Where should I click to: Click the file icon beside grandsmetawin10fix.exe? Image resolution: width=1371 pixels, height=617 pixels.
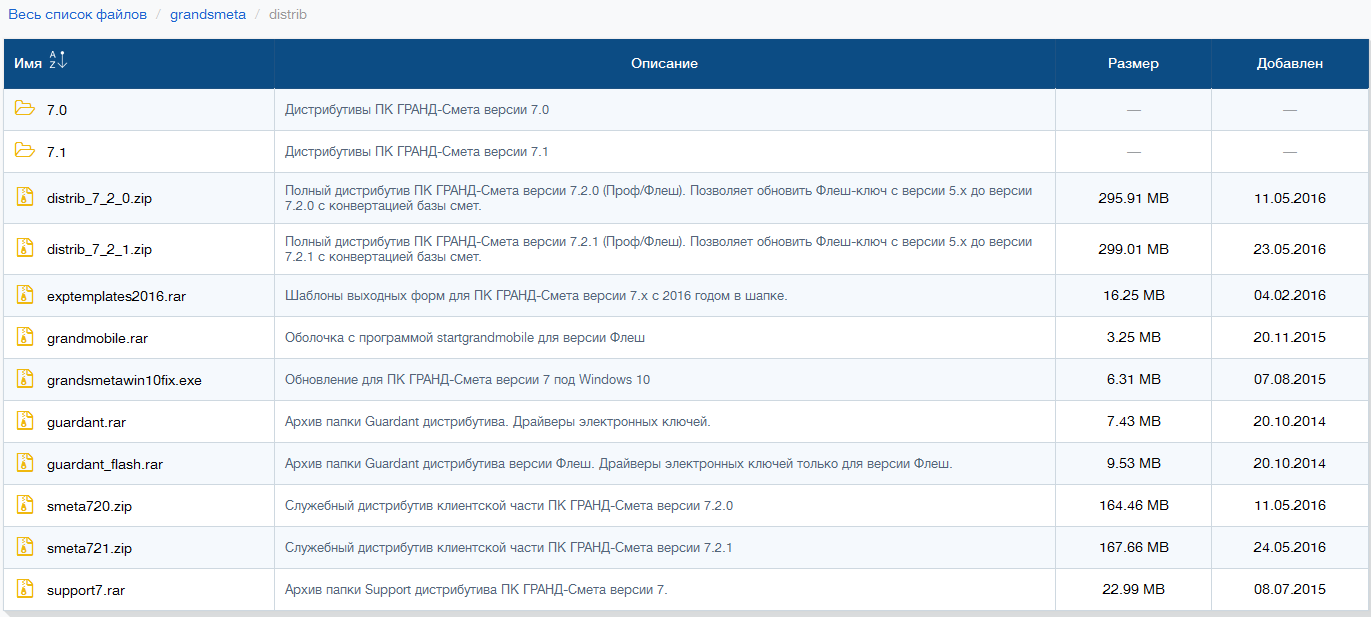[x=25, y=379]
